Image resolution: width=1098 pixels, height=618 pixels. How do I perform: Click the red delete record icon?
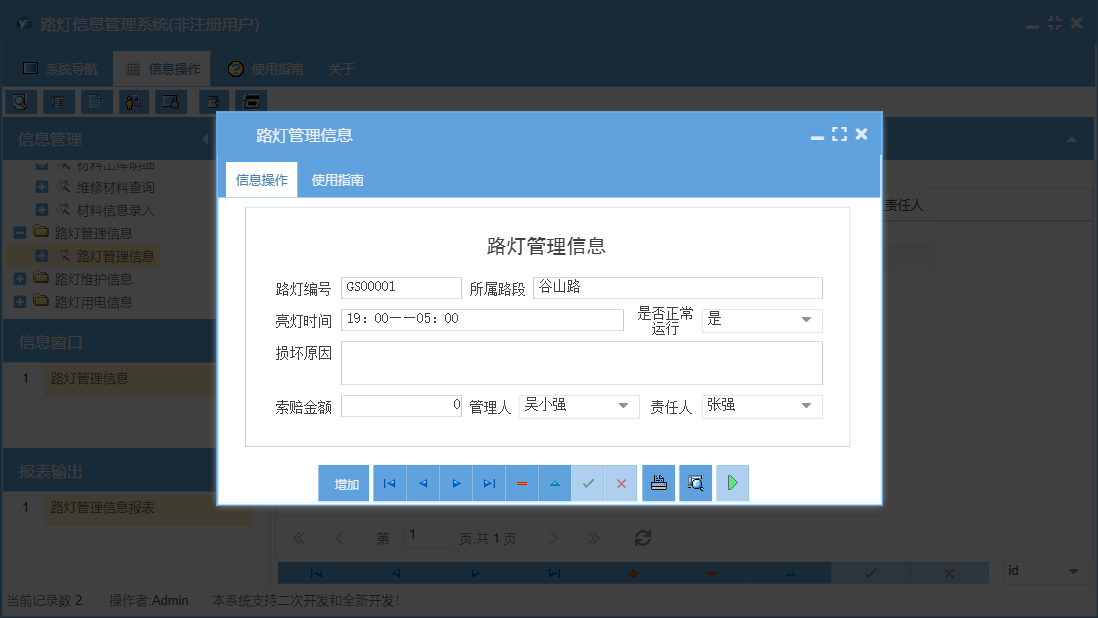(x=522, y=483)
